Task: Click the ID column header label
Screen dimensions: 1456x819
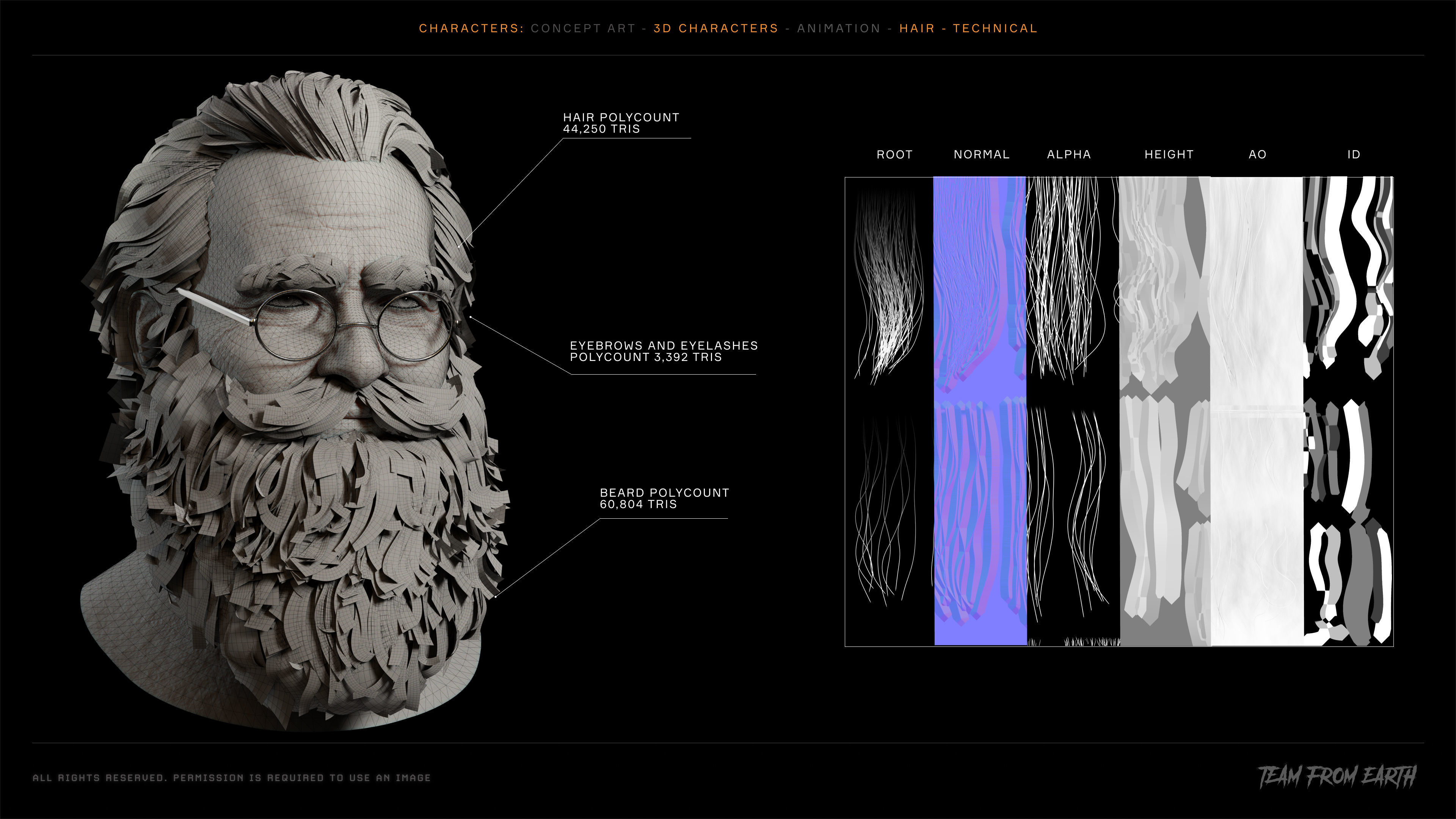Action: coord(1353,154)
